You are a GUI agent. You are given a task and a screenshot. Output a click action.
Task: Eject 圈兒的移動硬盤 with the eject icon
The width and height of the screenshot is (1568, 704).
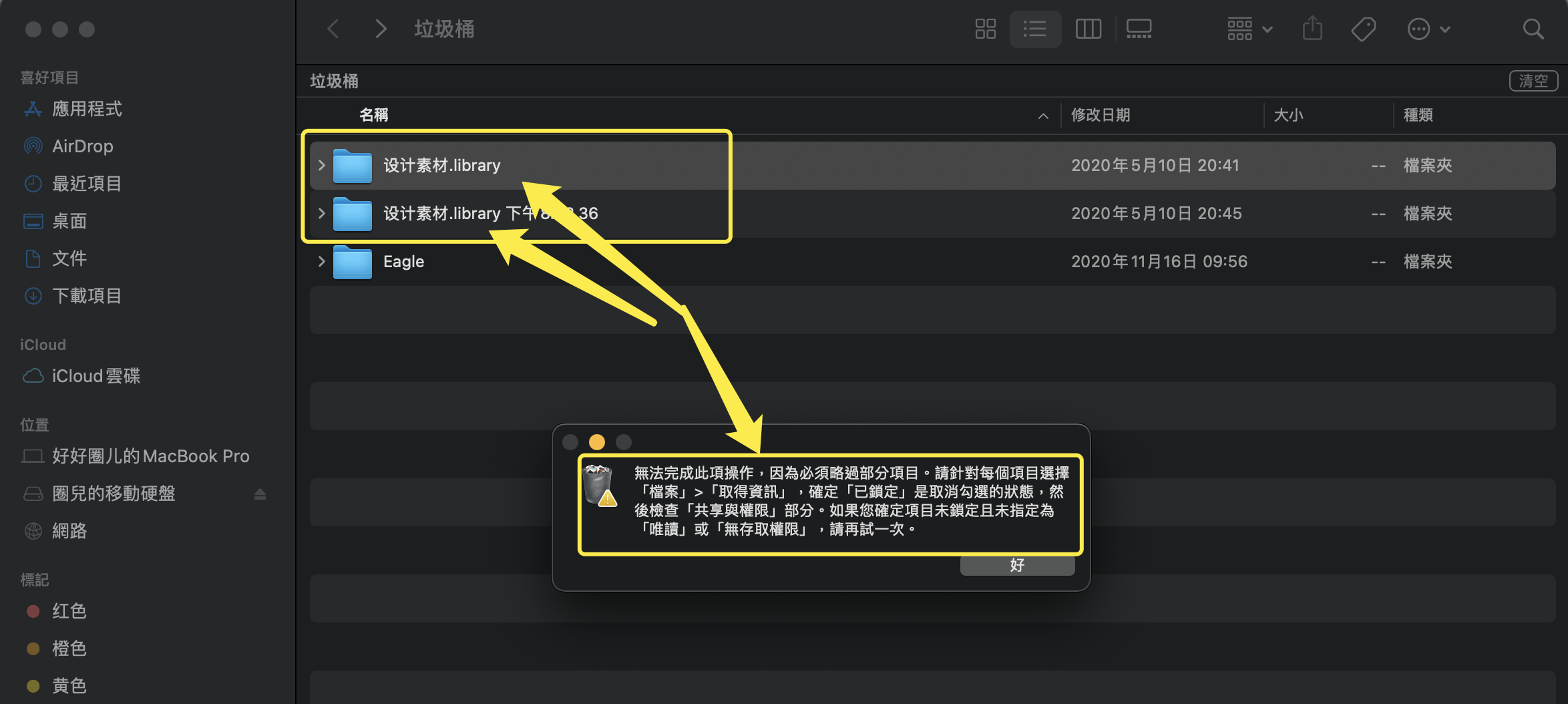tap(260, 494)
